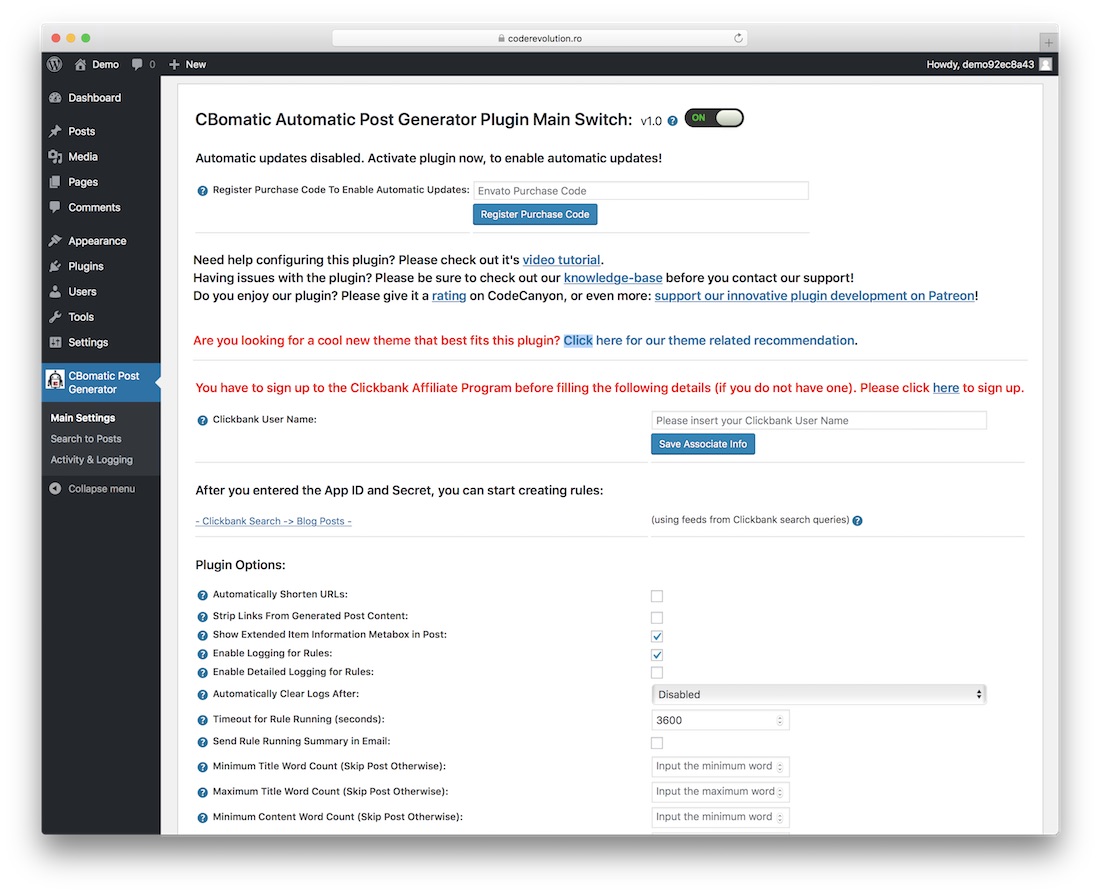This screenshot has height=894, width=1100.
Task: Click the Users icon in sidebar
Action: pos(55,291)
